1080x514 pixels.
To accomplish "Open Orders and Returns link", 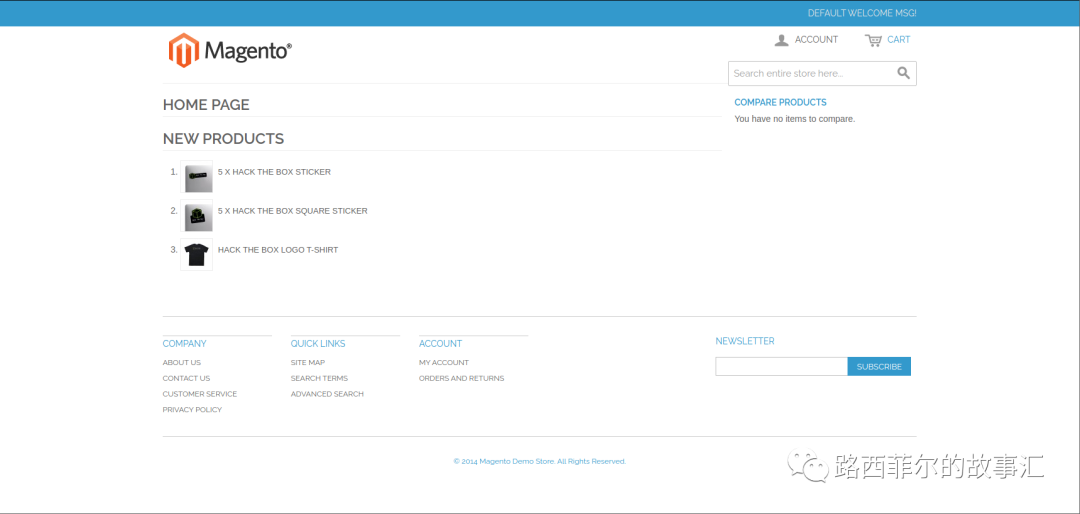I will click(x=461, y=378).
